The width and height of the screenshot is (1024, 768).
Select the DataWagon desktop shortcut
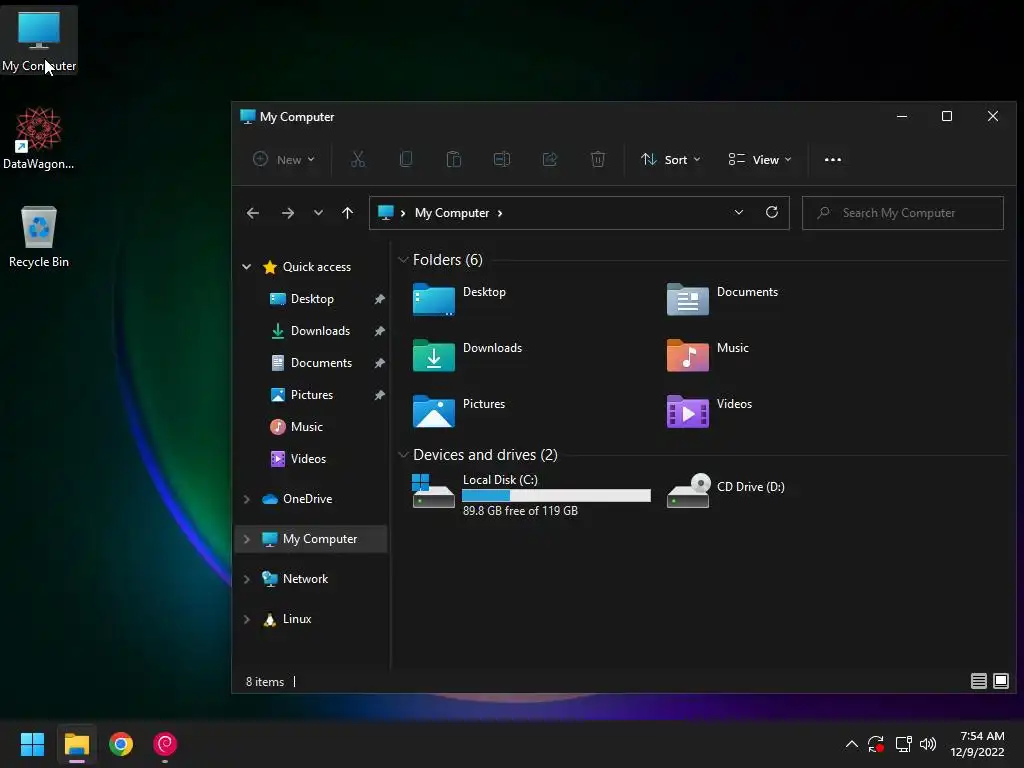[39, 138]
